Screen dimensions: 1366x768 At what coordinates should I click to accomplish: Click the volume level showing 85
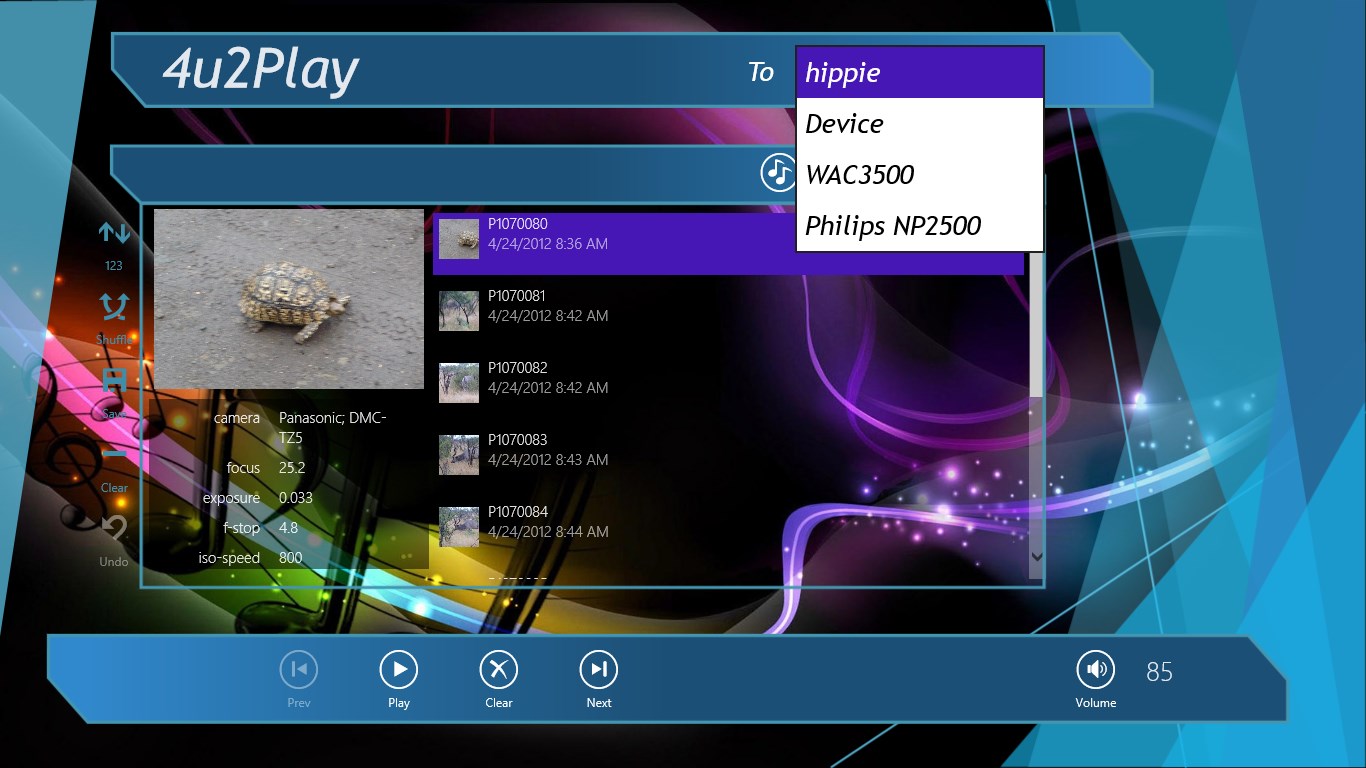click(1159, 672)
